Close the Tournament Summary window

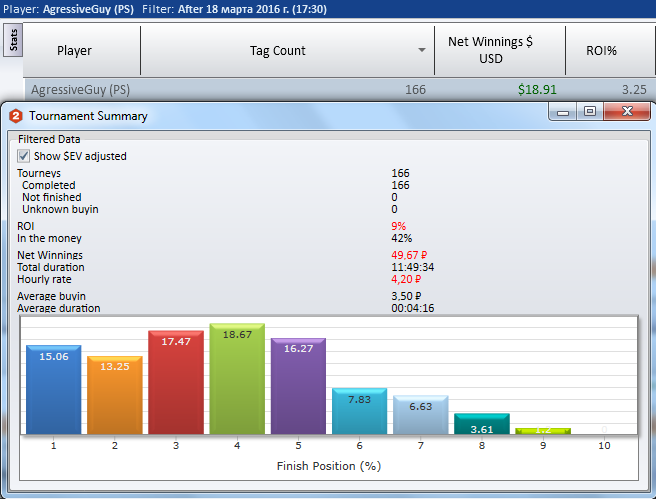tap(627, 111)
